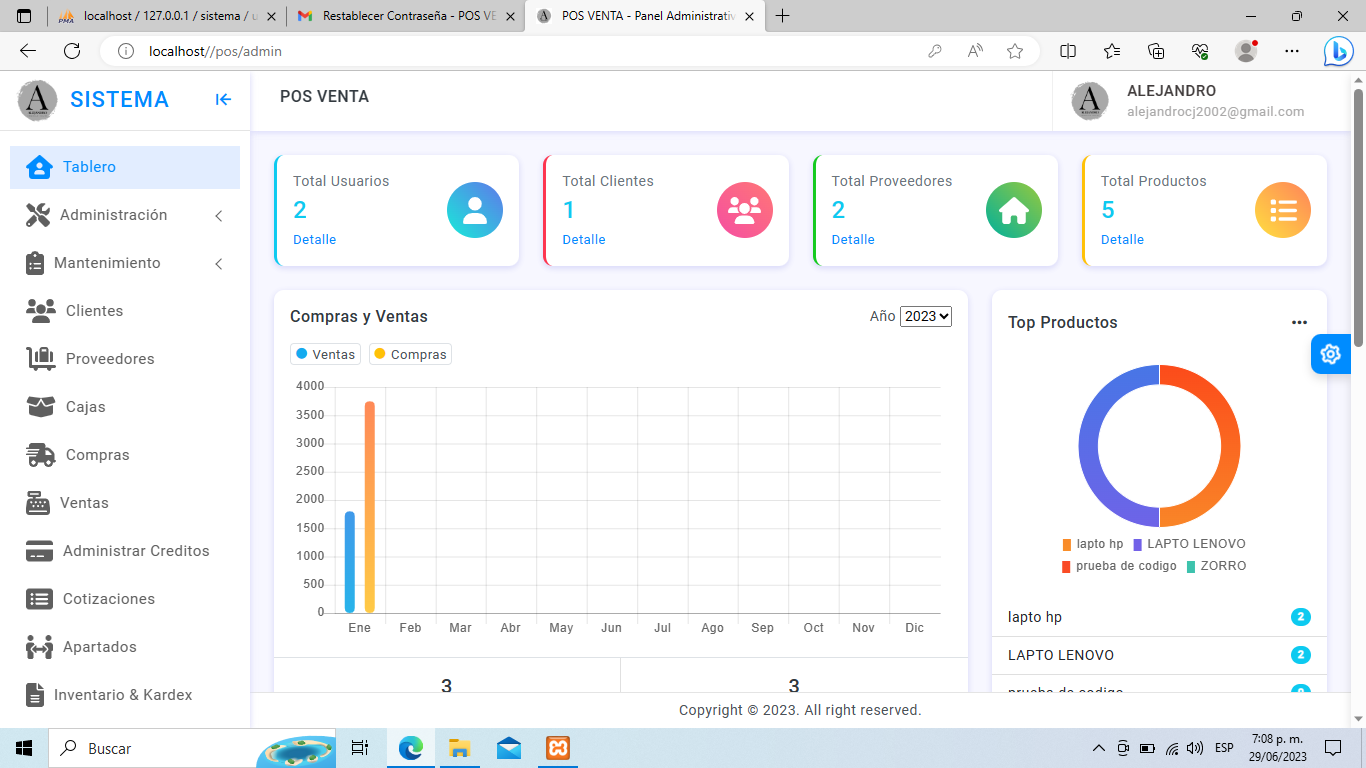Click the Total Usuarios user icon

[x=474, y=210]
